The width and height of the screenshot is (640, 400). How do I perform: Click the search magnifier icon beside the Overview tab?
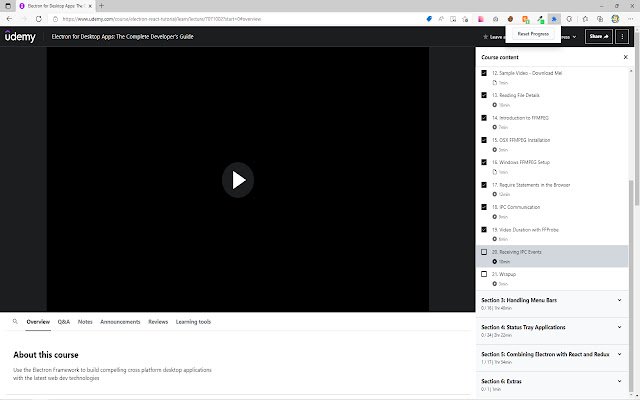pyautogui.click(x=15, y=322)
